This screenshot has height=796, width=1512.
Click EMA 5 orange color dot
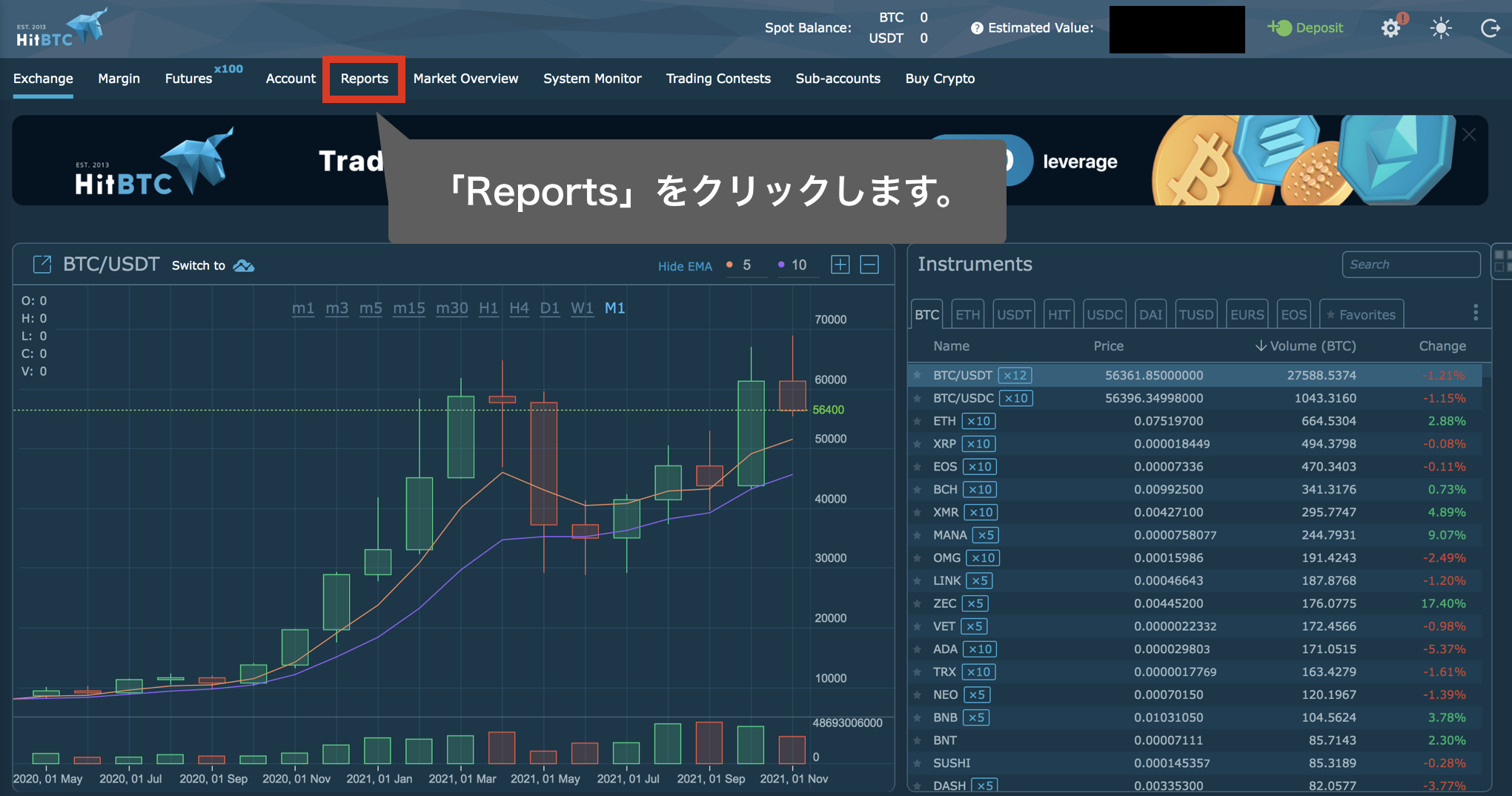point(730,265)
